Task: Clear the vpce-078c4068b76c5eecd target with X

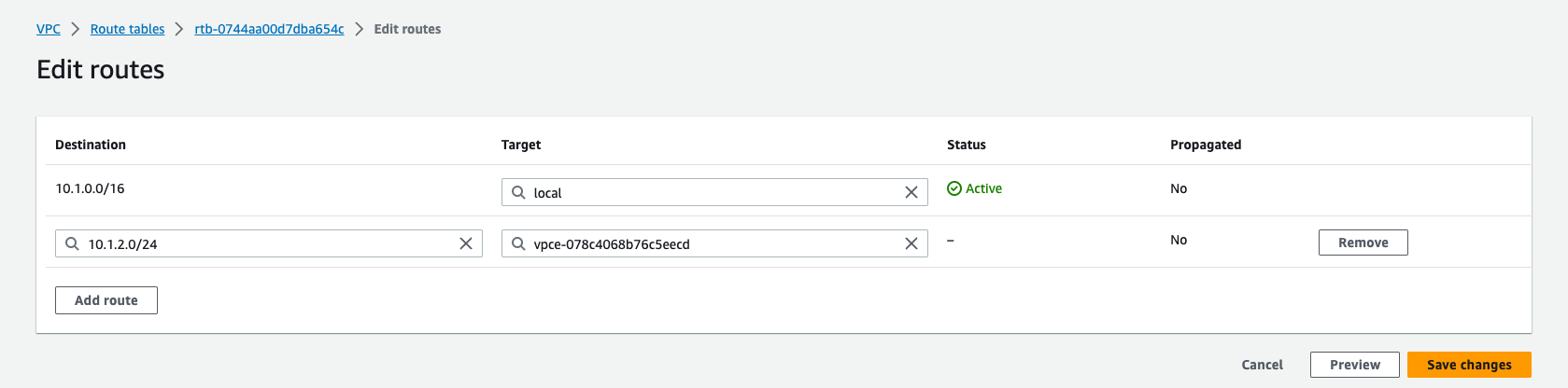Action: [911, 243]
